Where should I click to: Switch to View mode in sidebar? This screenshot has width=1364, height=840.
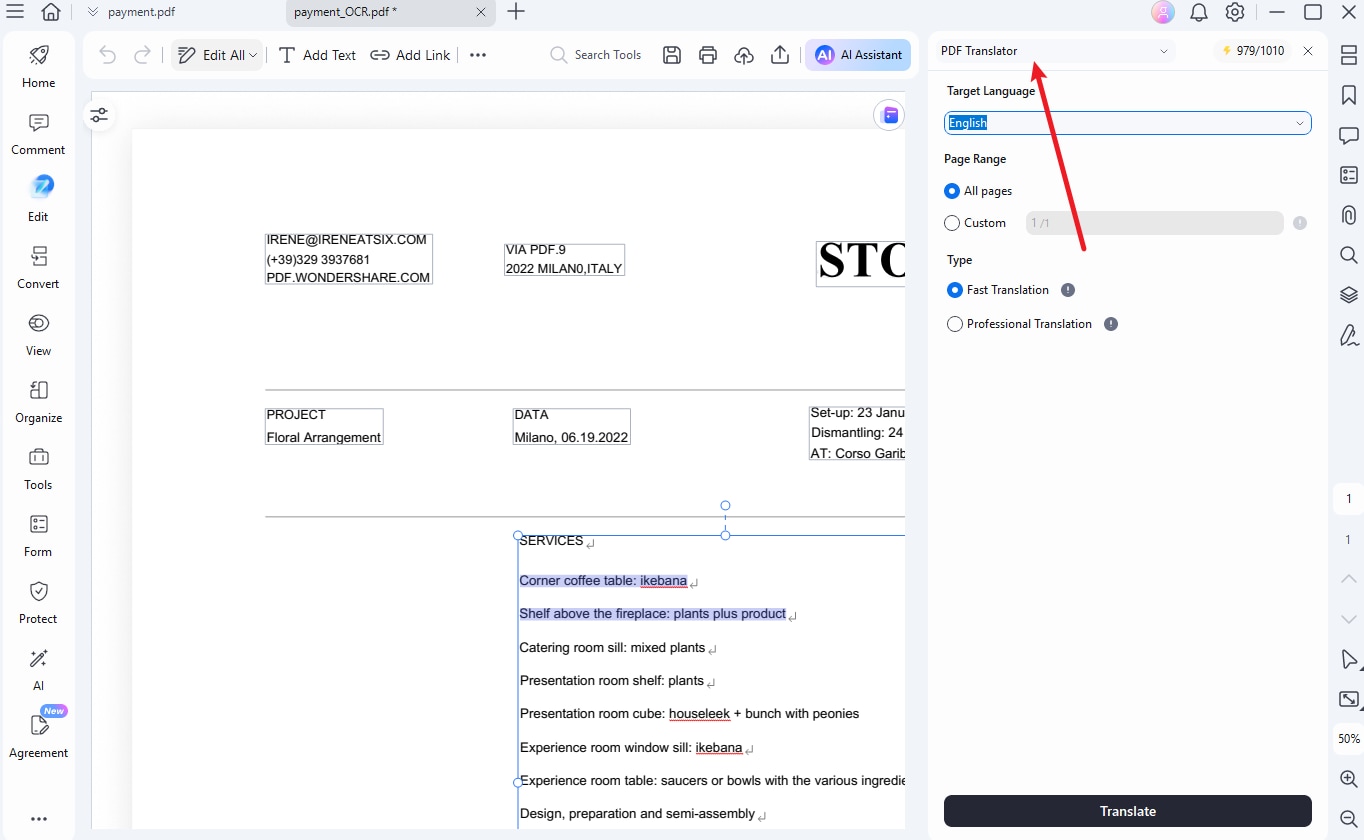click(38, 334)
